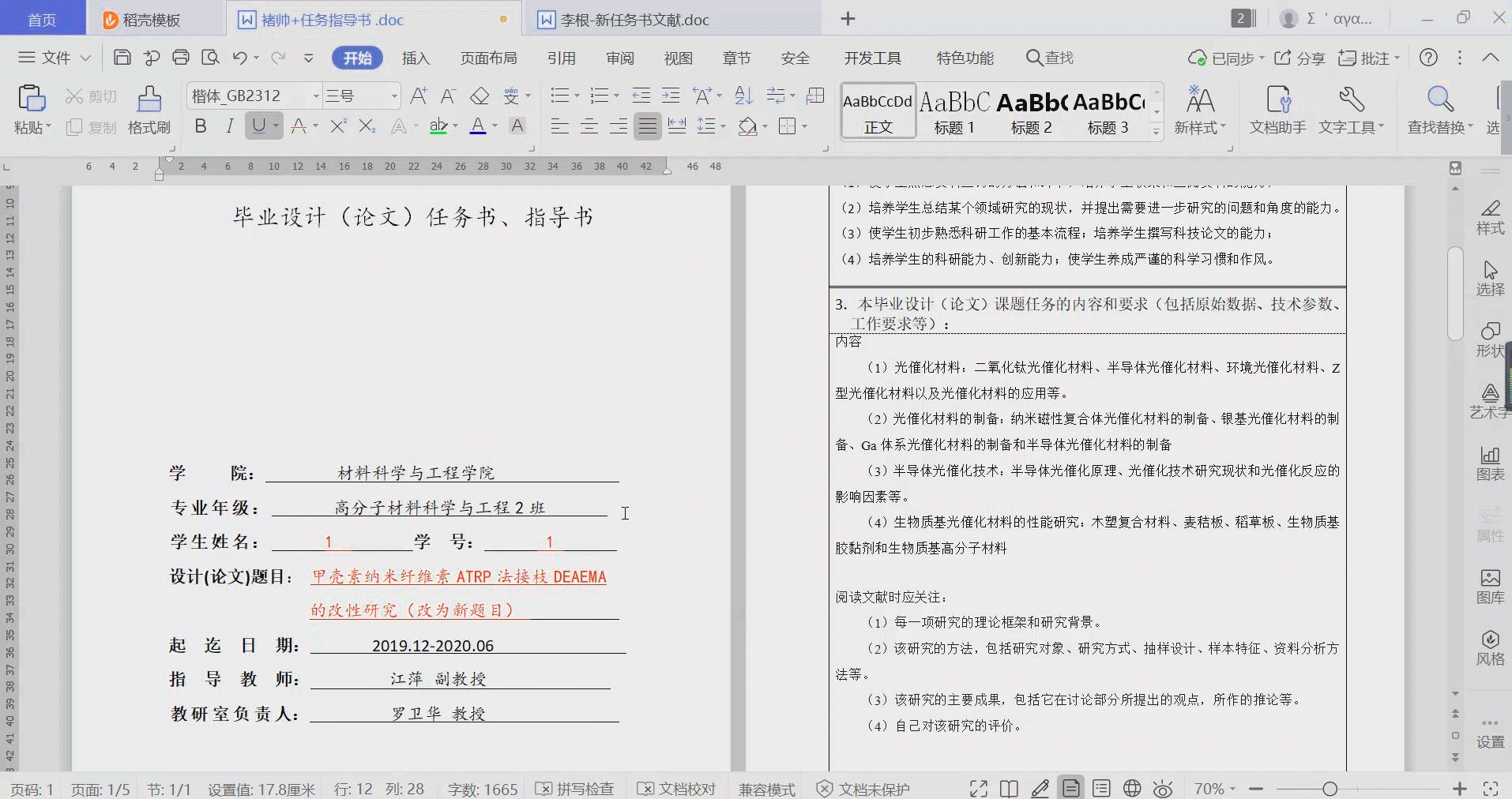Toggle Spell Check (拼写检查) in status bar
The height and width of the screenshot is (799, 1512).
coord(574,789)
